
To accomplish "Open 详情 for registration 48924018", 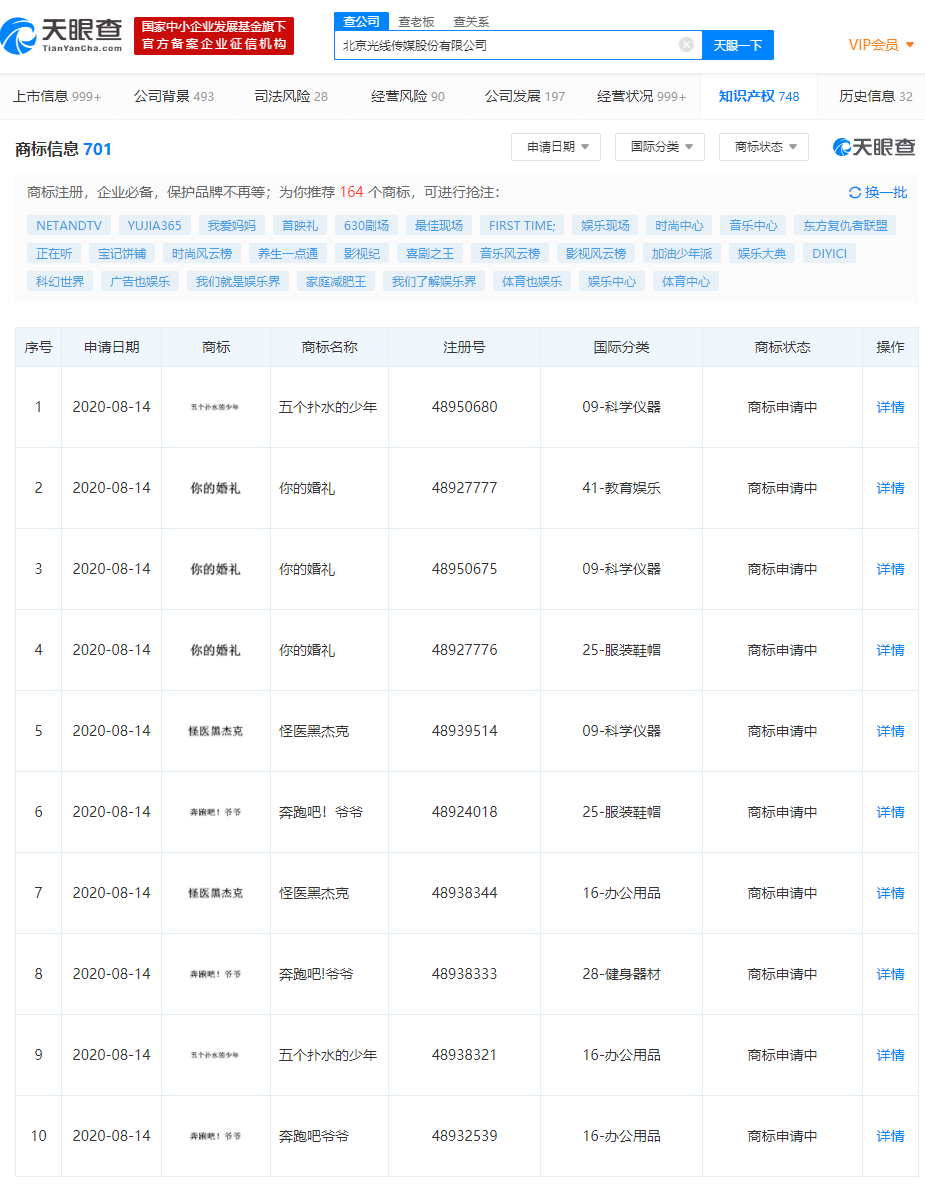I will tap(890, 812).
